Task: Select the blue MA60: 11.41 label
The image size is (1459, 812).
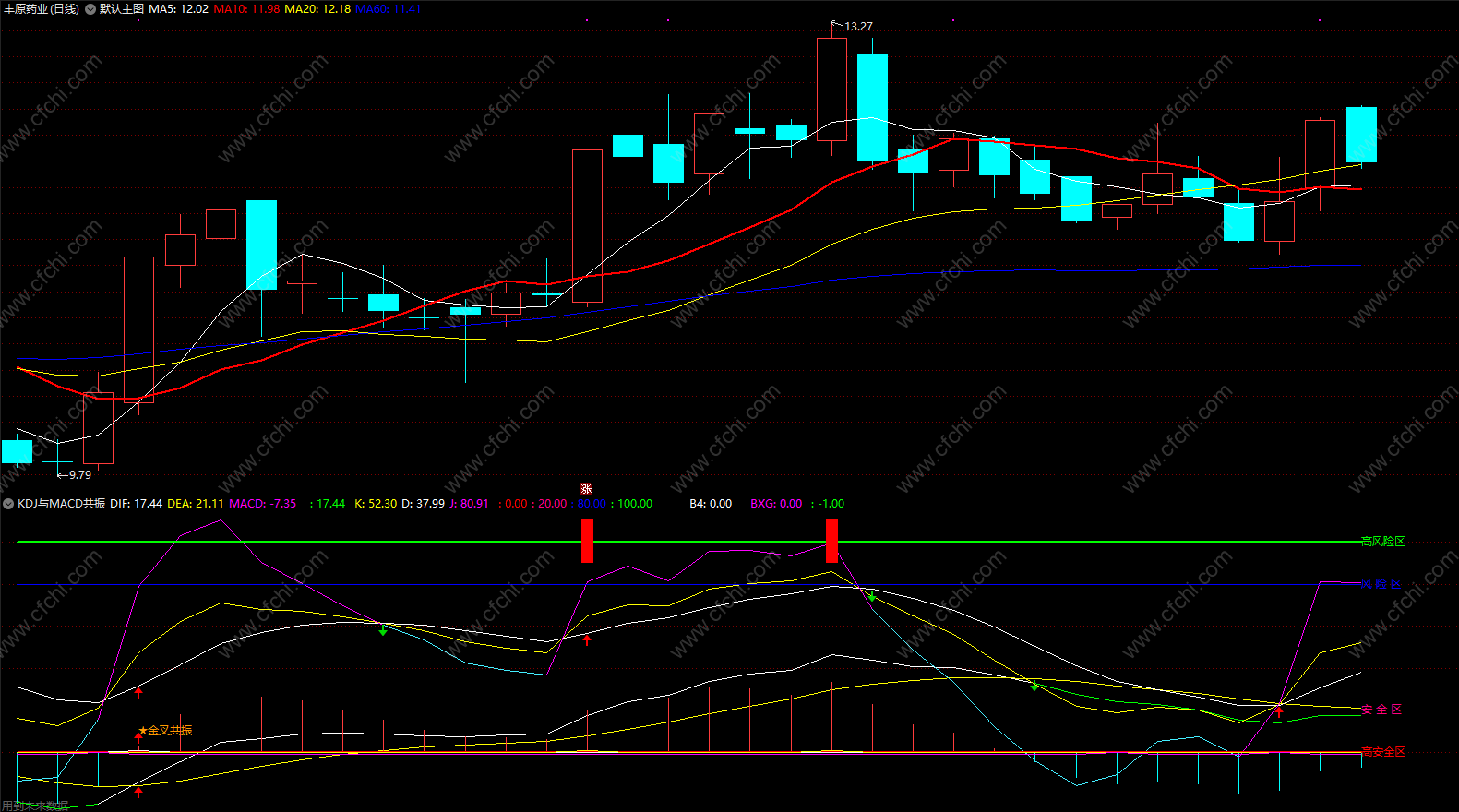Action: pos(388,9)
